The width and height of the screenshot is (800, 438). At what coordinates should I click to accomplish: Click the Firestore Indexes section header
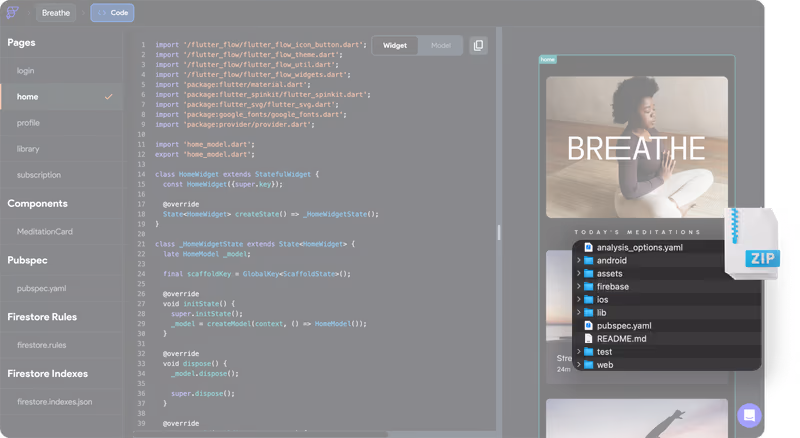[x=47, y=373]
